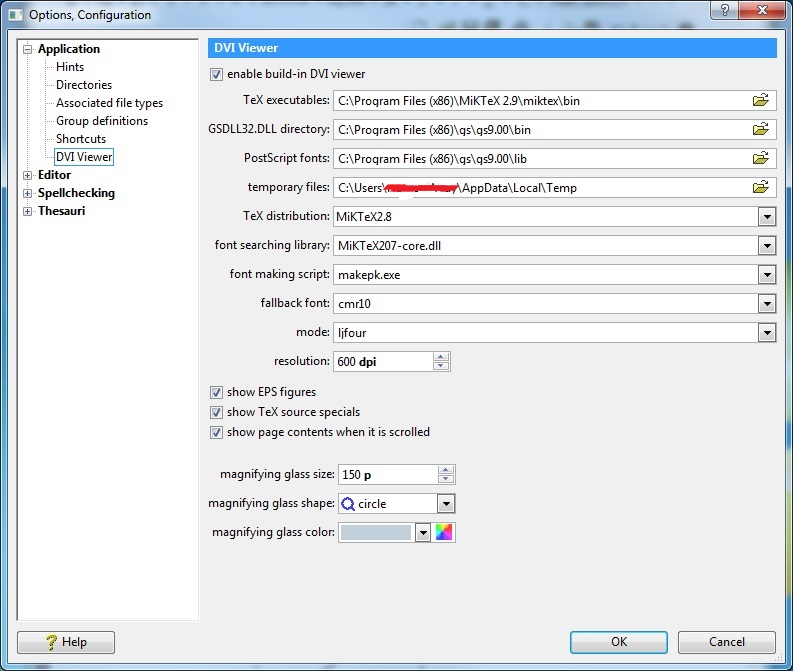Viewport: 793px width, 671px height.
Task: Collapse the Application tree node
Action: (x=27, y=50)
